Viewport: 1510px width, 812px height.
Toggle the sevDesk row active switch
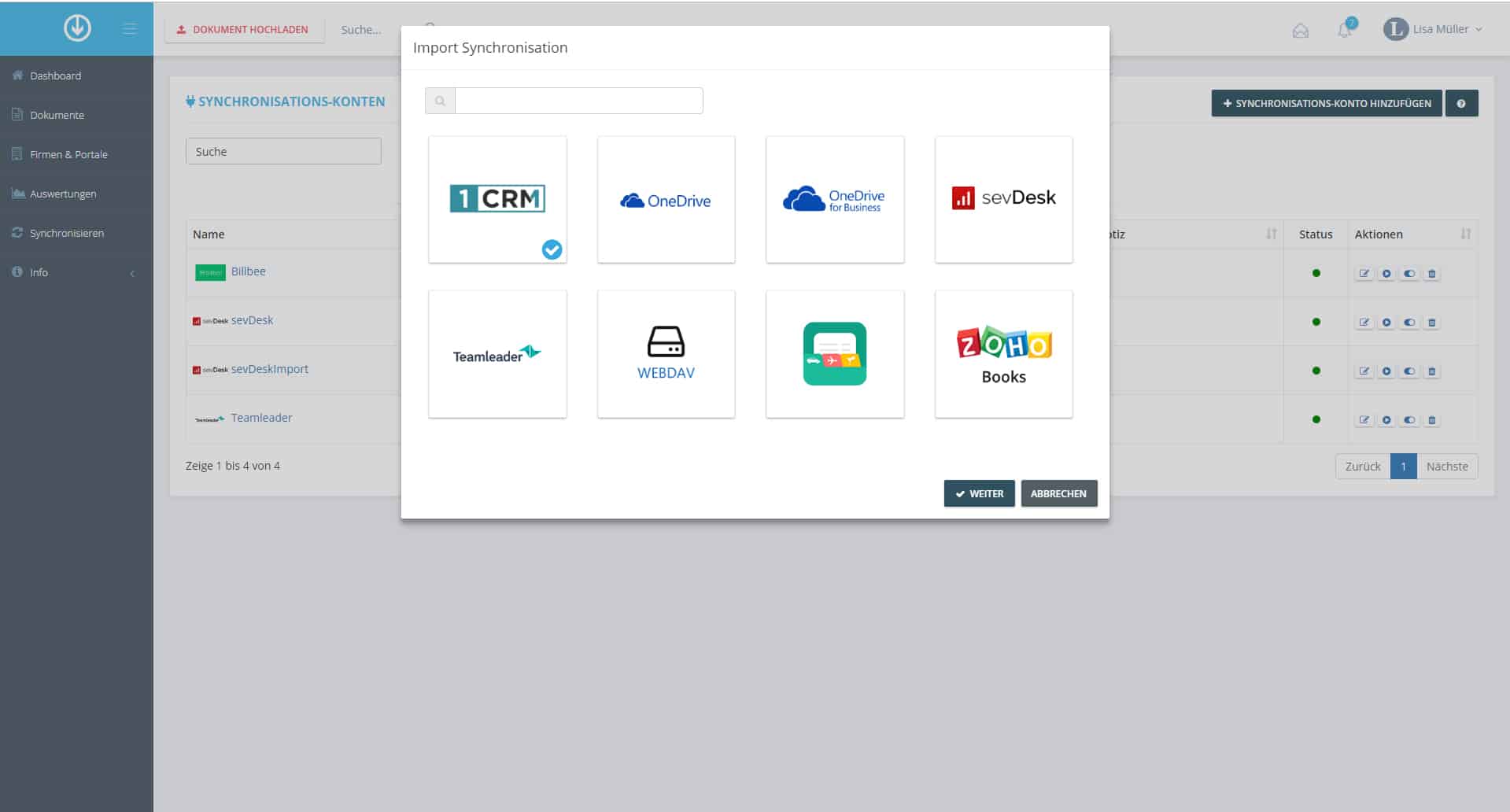click(x=1409, y=323)
